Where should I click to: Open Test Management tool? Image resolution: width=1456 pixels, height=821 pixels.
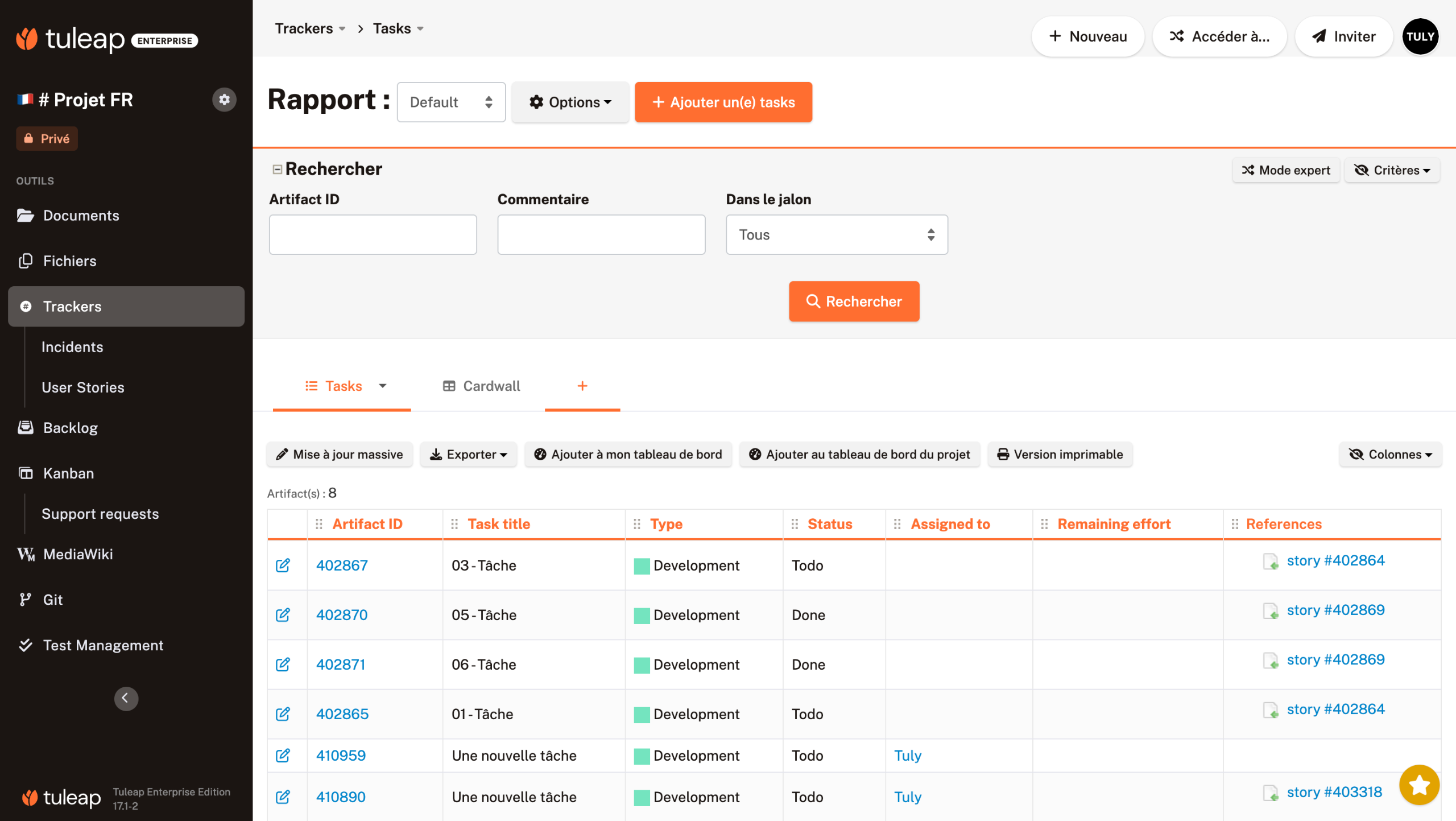(103, 645)
